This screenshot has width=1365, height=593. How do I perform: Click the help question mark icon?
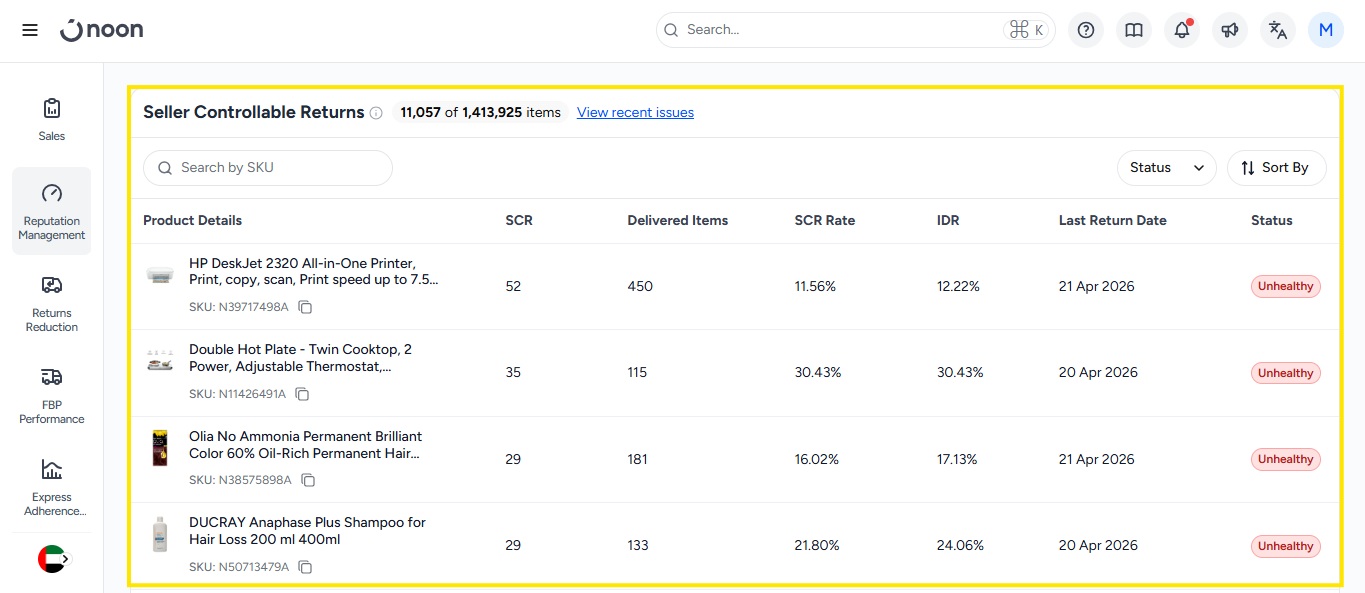pos(1086,30)
